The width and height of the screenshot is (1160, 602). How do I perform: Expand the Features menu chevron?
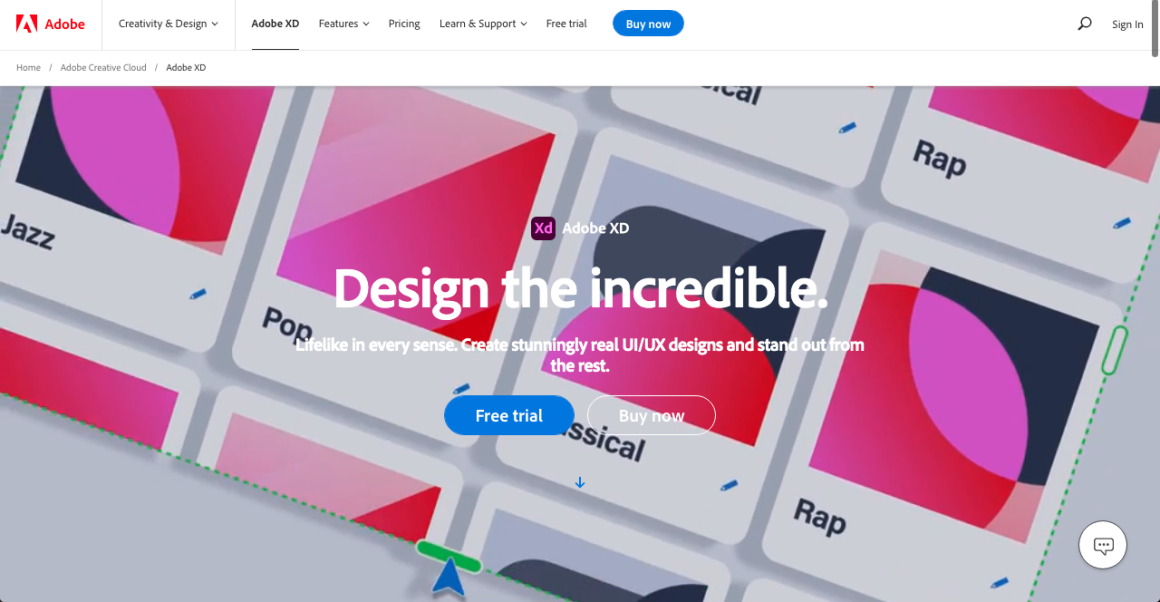click(x=365, y=24)
